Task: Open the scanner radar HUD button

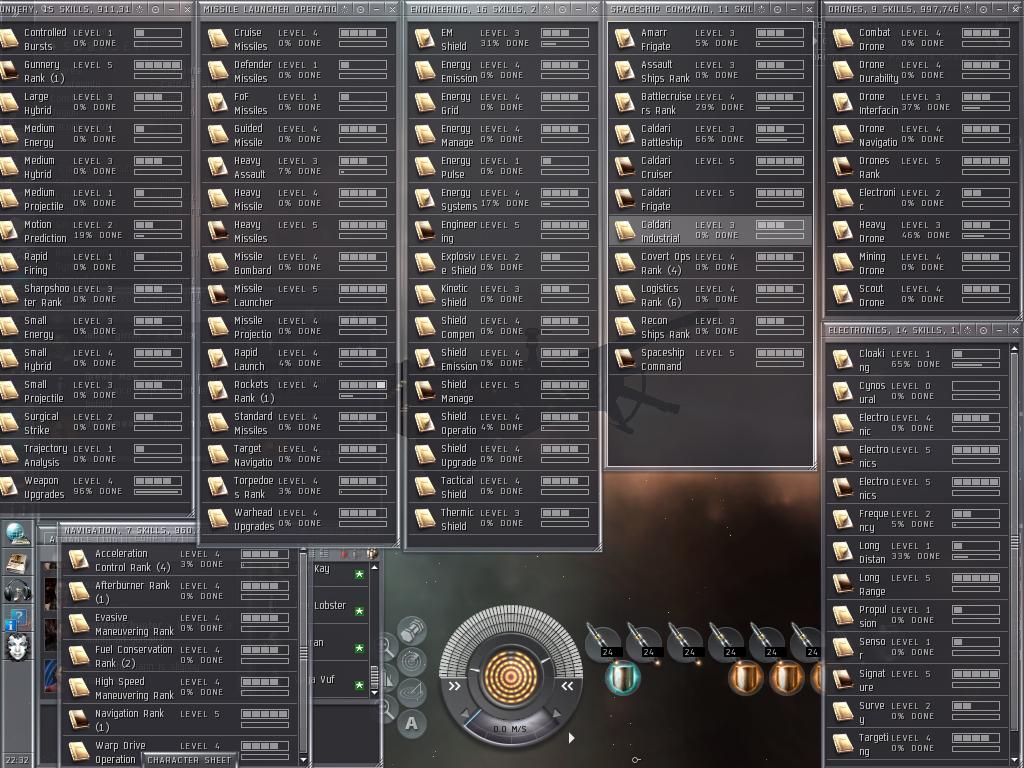Action: pyautogui.click(x=412, y=662)
